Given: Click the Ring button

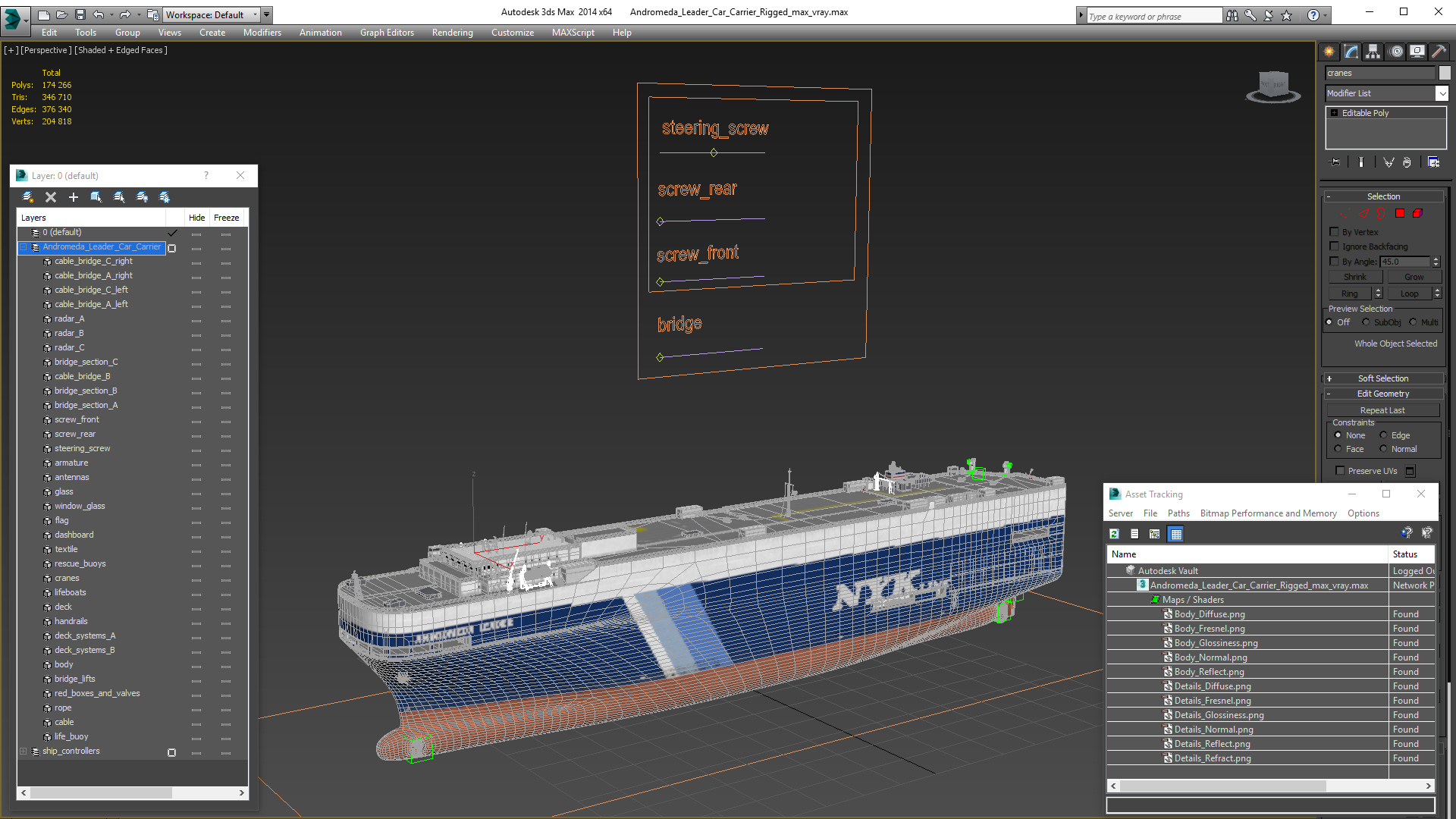Looking at the screenshot, I should coord(1350,293).
